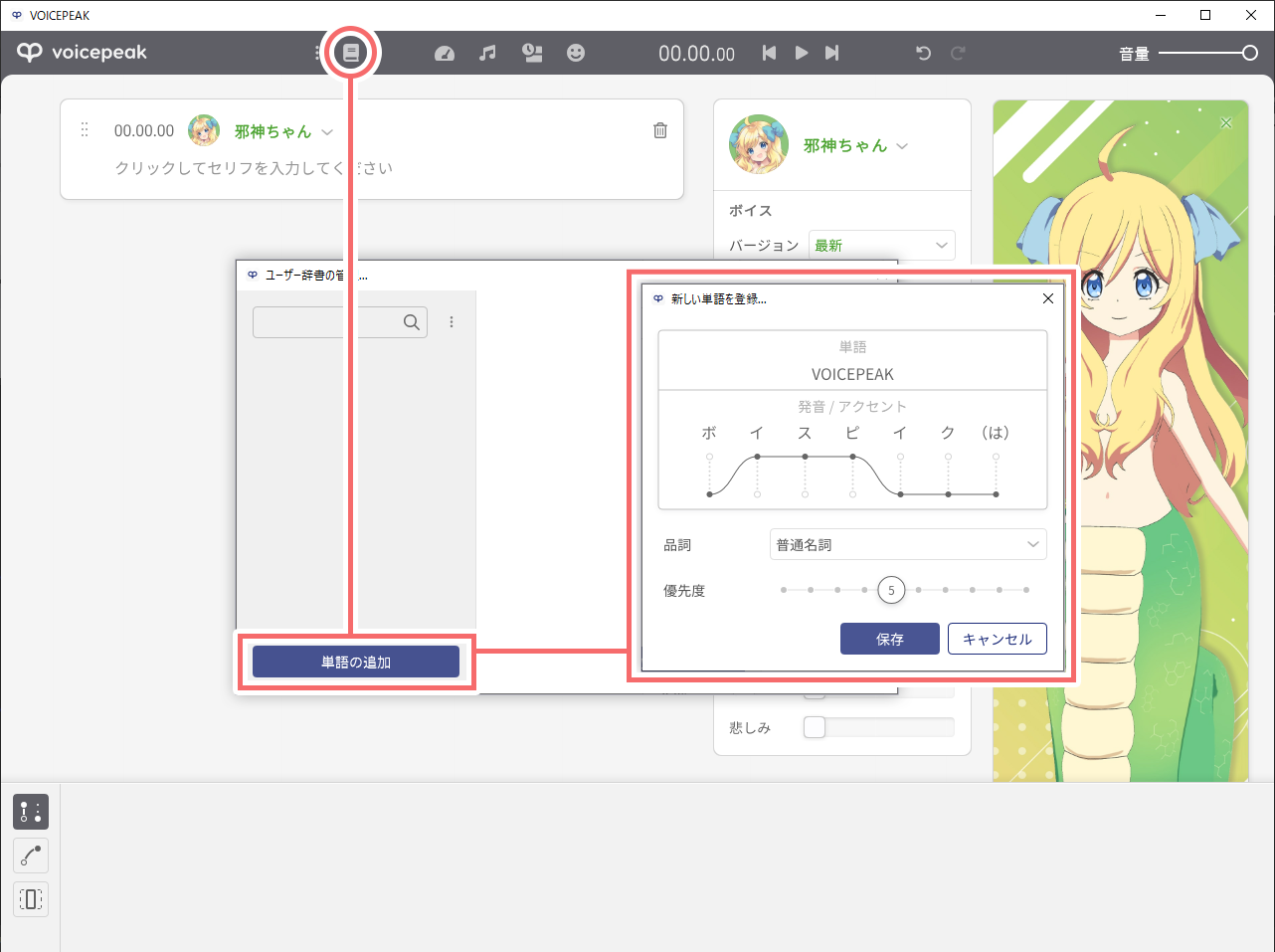Click the 優先度 slider handle showing 5
The image size is (1275, 952).
(891, 590)
